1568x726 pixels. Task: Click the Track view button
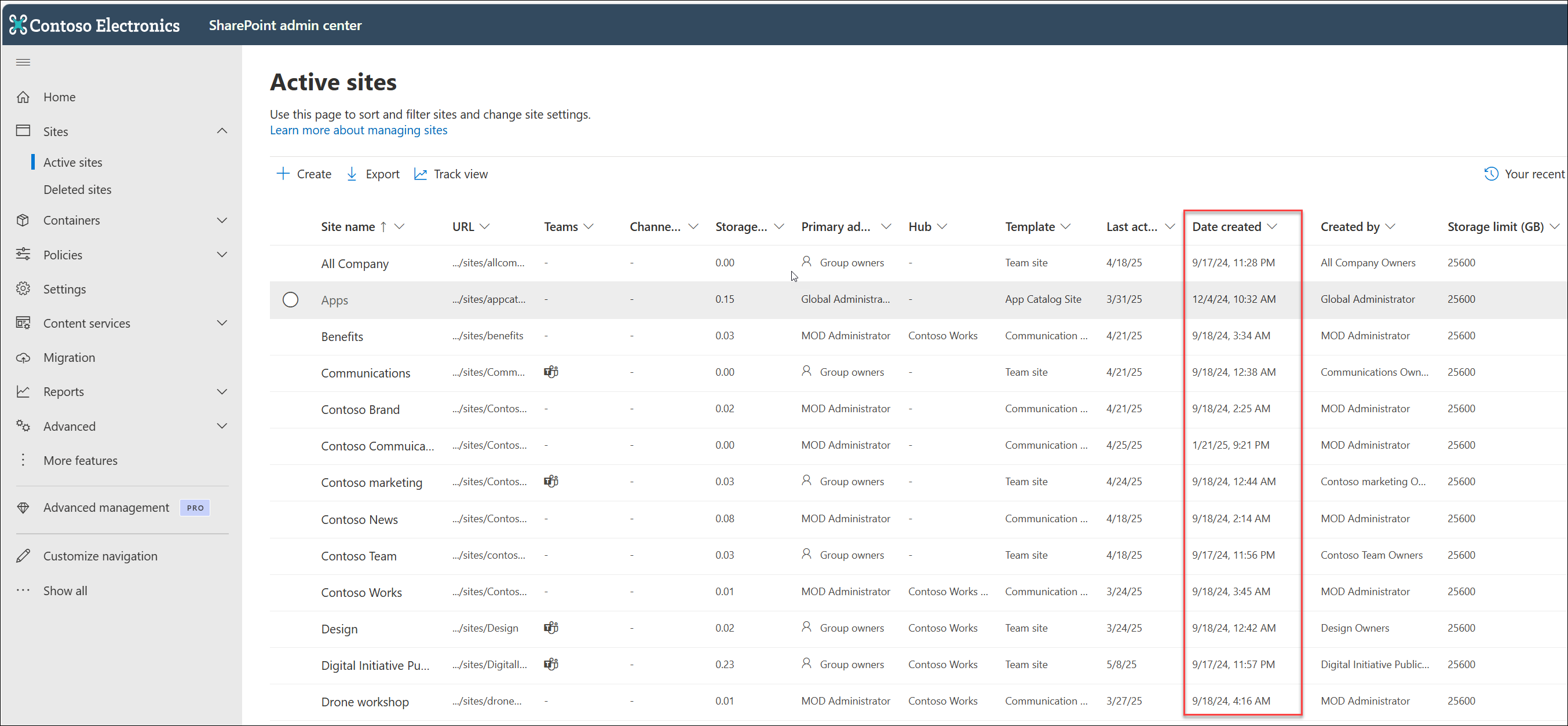tap(451, 174)
